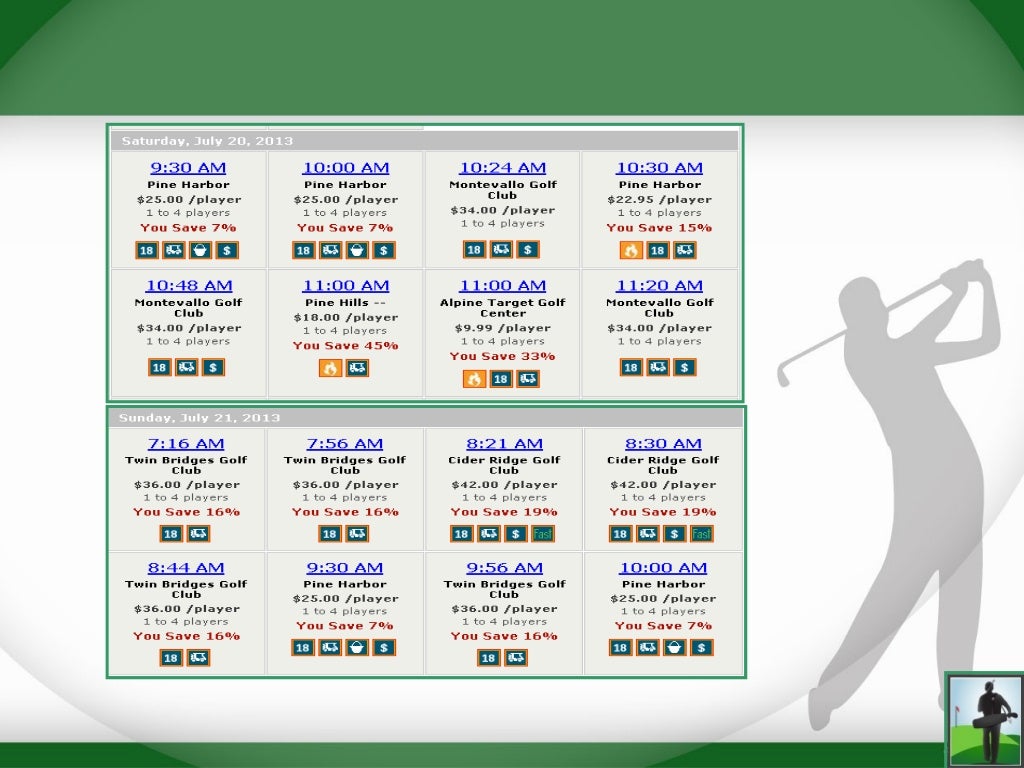Click the 'You Save 45%' text
Viewport: 1024px width, 768px height.
click(x=345, y=345)
